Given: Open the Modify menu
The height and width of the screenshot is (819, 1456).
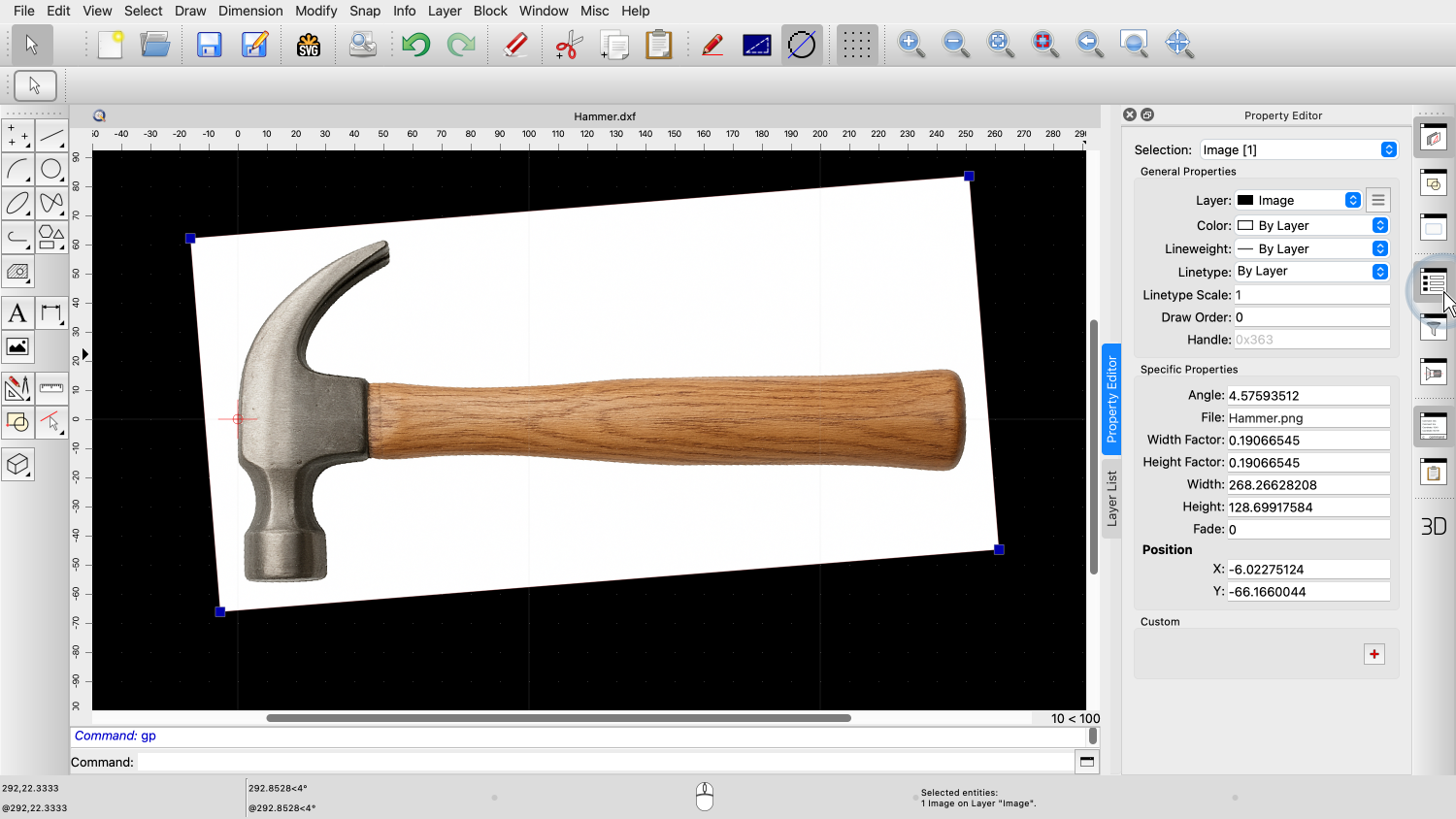Looking at the screenshot, I should [x=315, y=11].
